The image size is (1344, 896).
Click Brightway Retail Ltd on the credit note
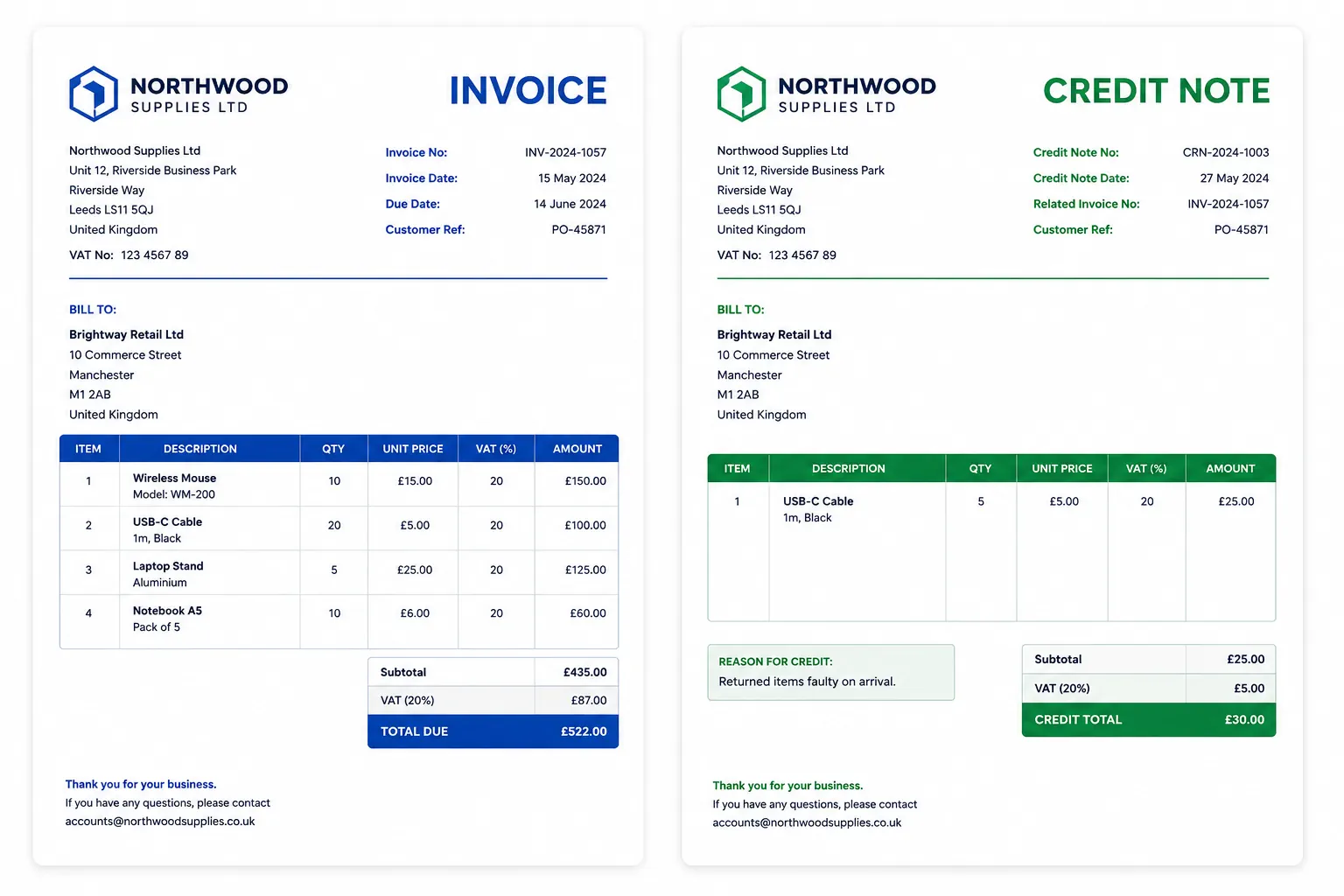774,335
